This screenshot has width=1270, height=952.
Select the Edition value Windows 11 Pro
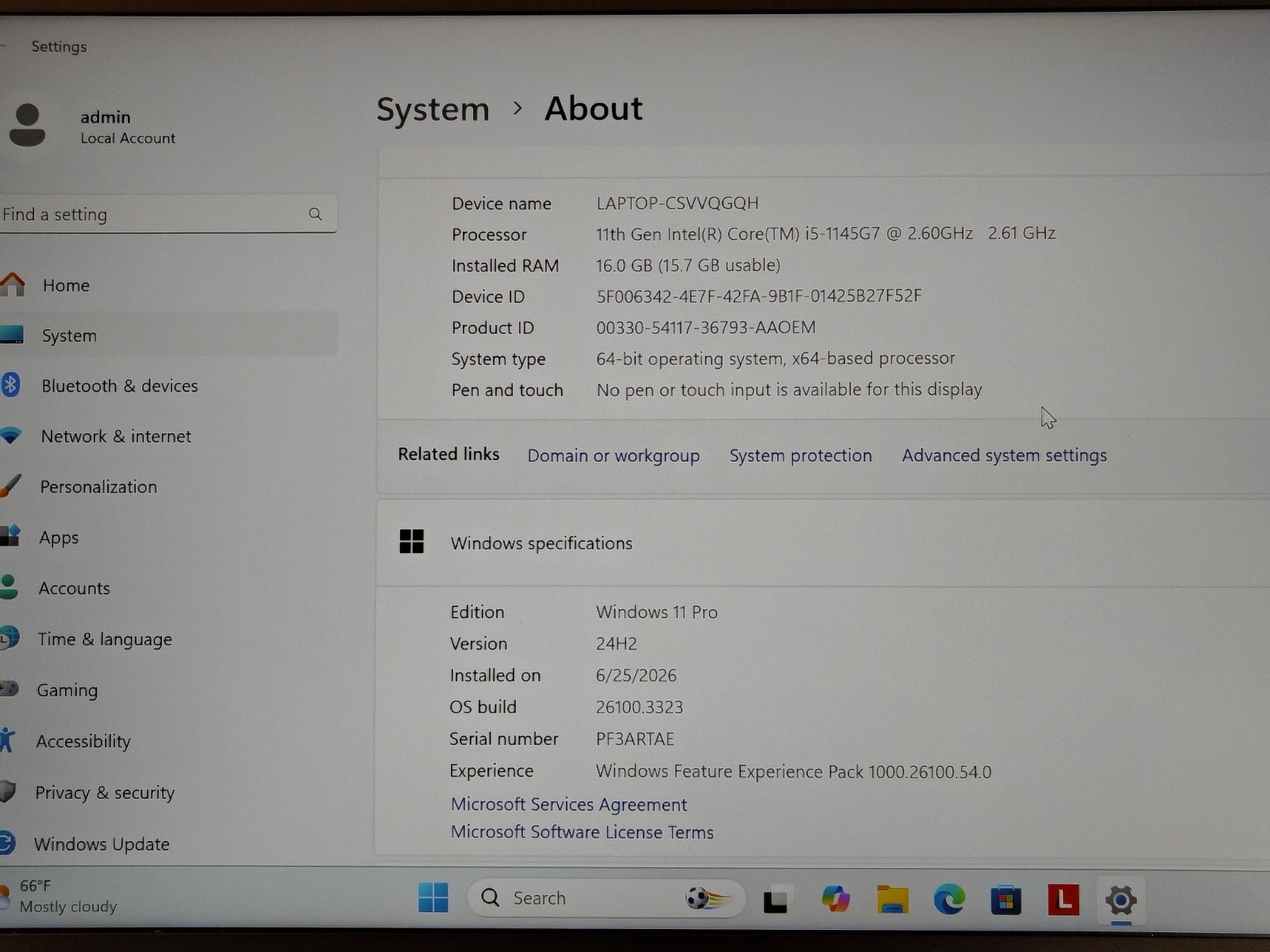[656, 612]
